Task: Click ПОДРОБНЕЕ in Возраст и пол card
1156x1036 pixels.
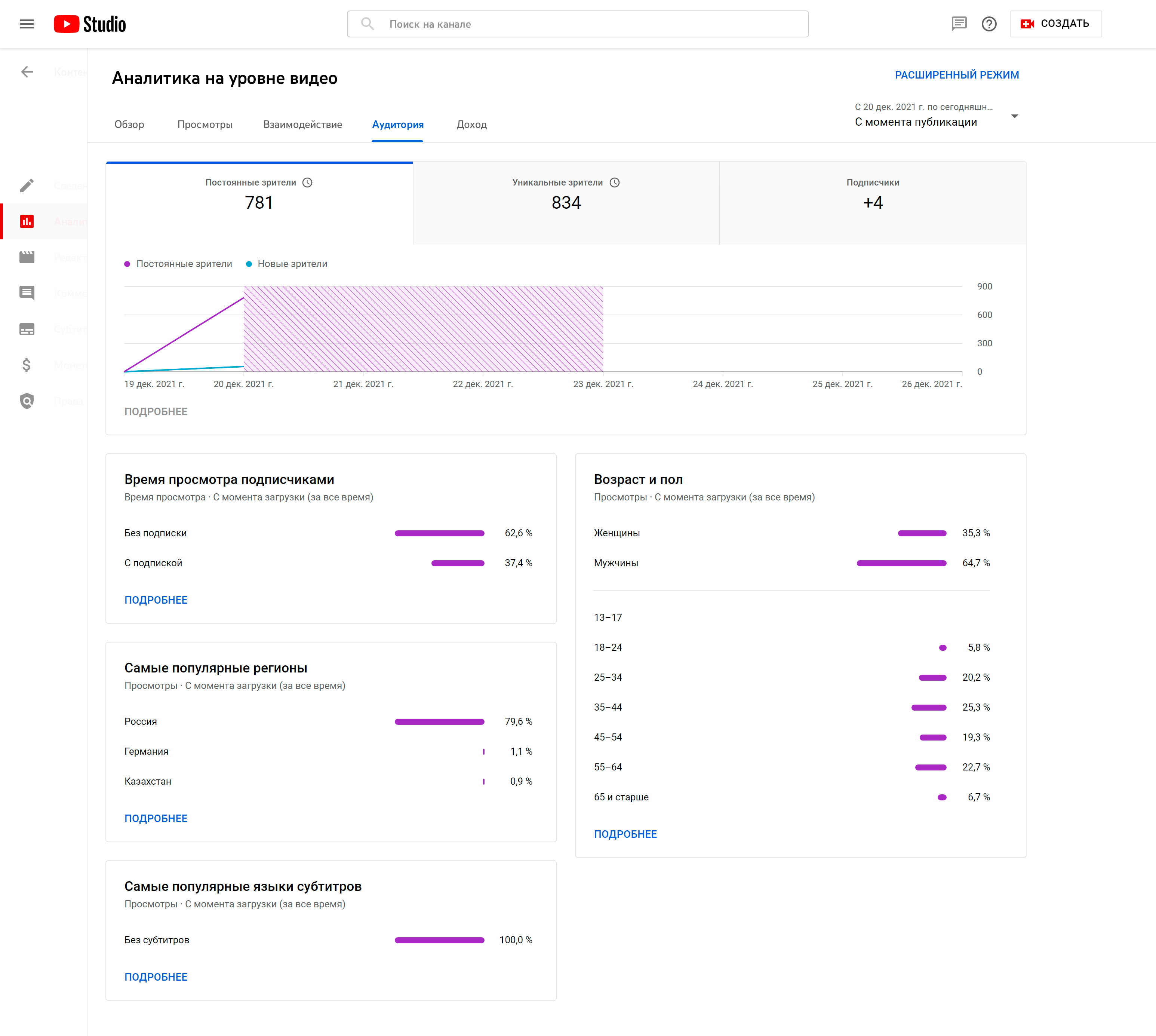Action: (x=625, y=834)
